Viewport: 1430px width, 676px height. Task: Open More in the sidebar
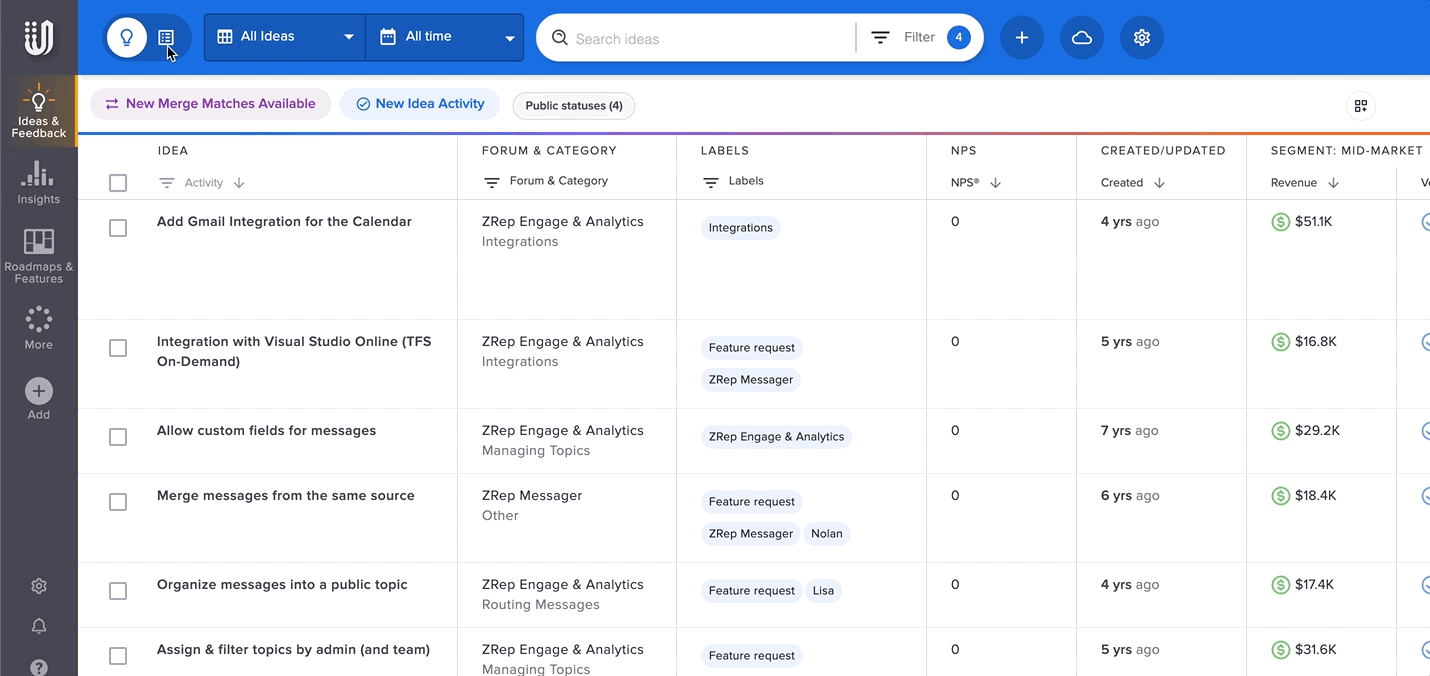tap(38, 327)
